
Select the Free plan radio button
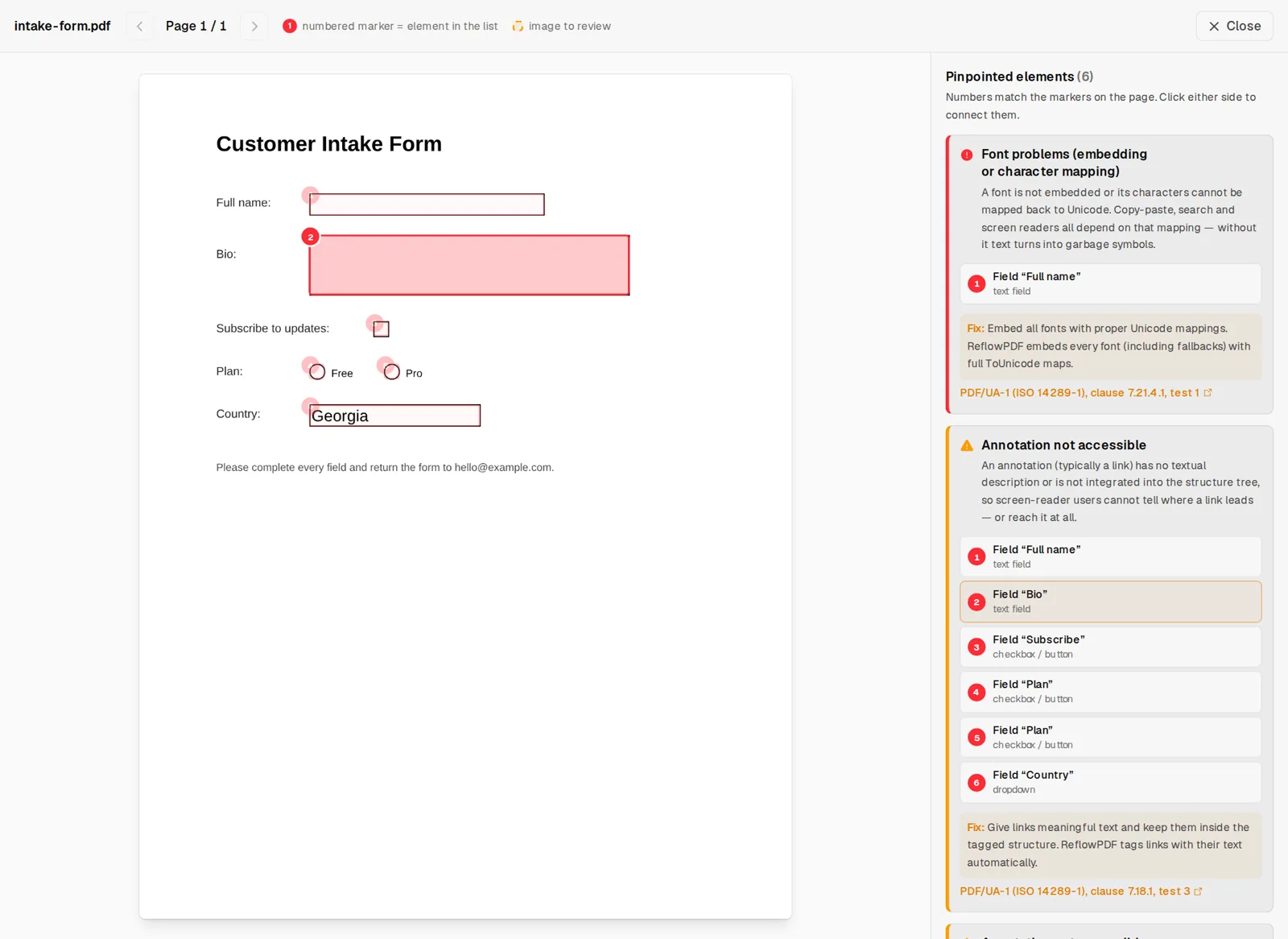[x=317, y=372]
